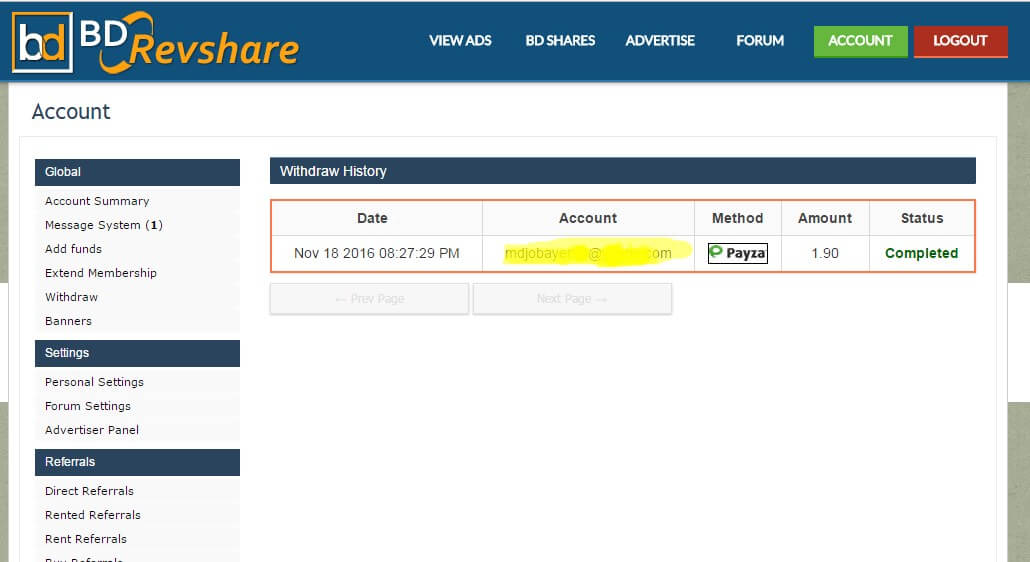Open the Withdraw sidebar link
Viewport: 1030px width, 562px height.
tap(71, 297)
